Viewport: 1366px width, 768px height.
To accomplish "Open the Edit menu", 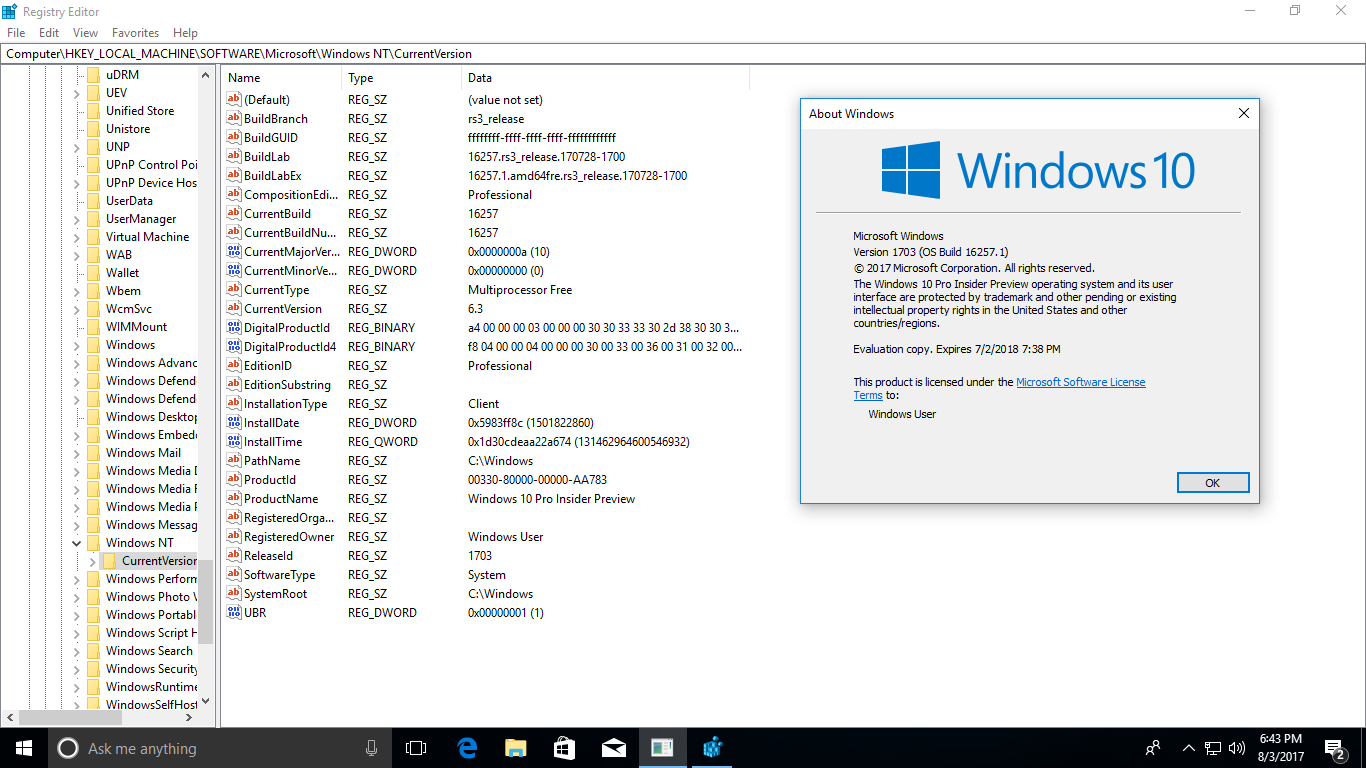I will click(49, 33).
